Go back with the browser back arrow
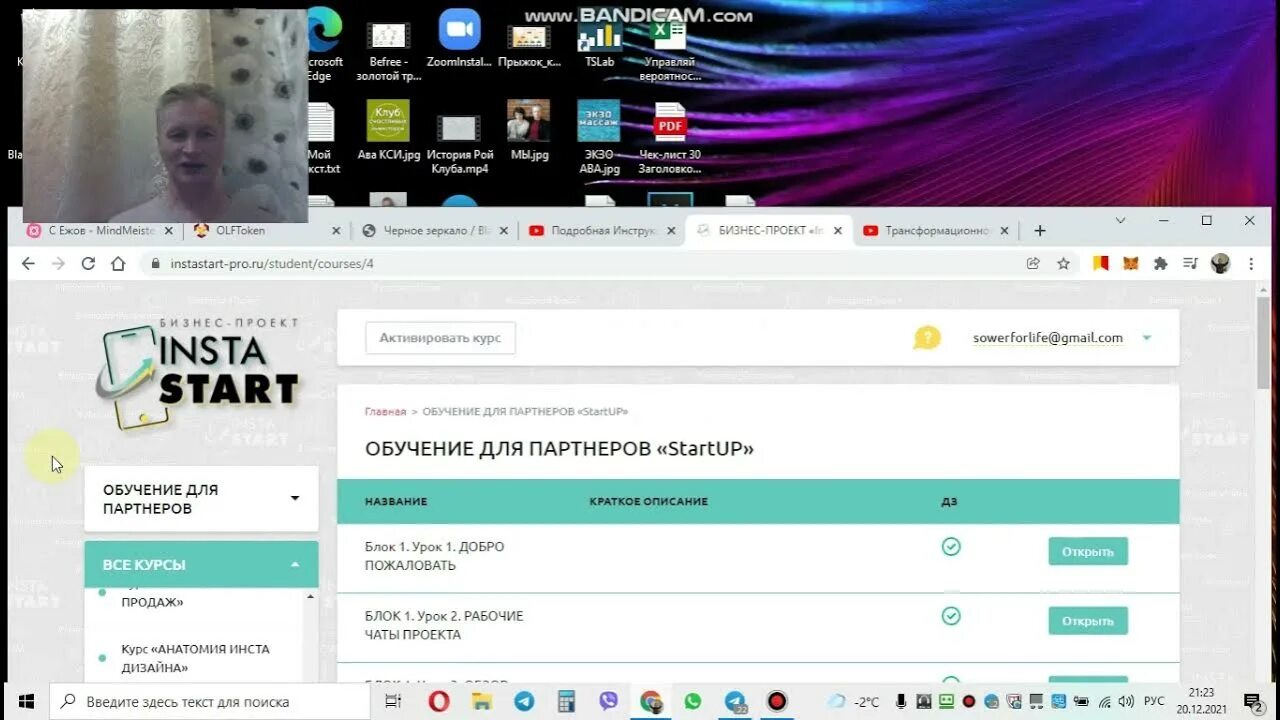The height and width of the screenshot is (720, 1280). tap(28, 263)
